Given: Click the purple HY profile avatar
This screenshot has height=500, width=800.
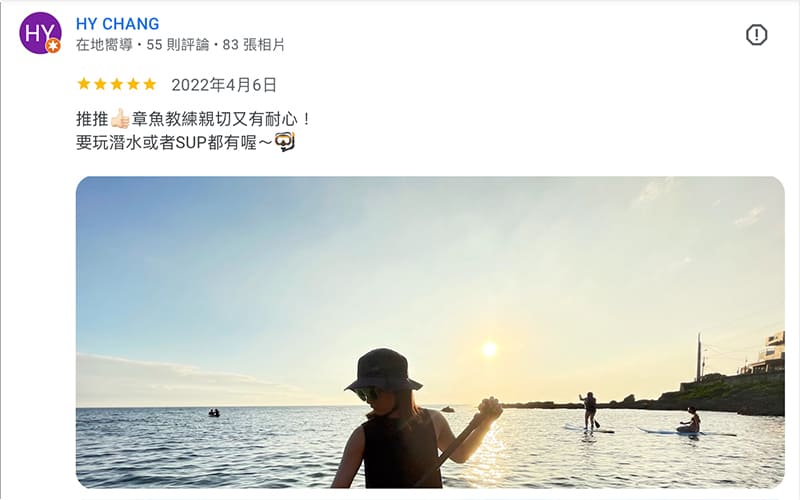Looking at the screenshot, I should click(40, 33).
